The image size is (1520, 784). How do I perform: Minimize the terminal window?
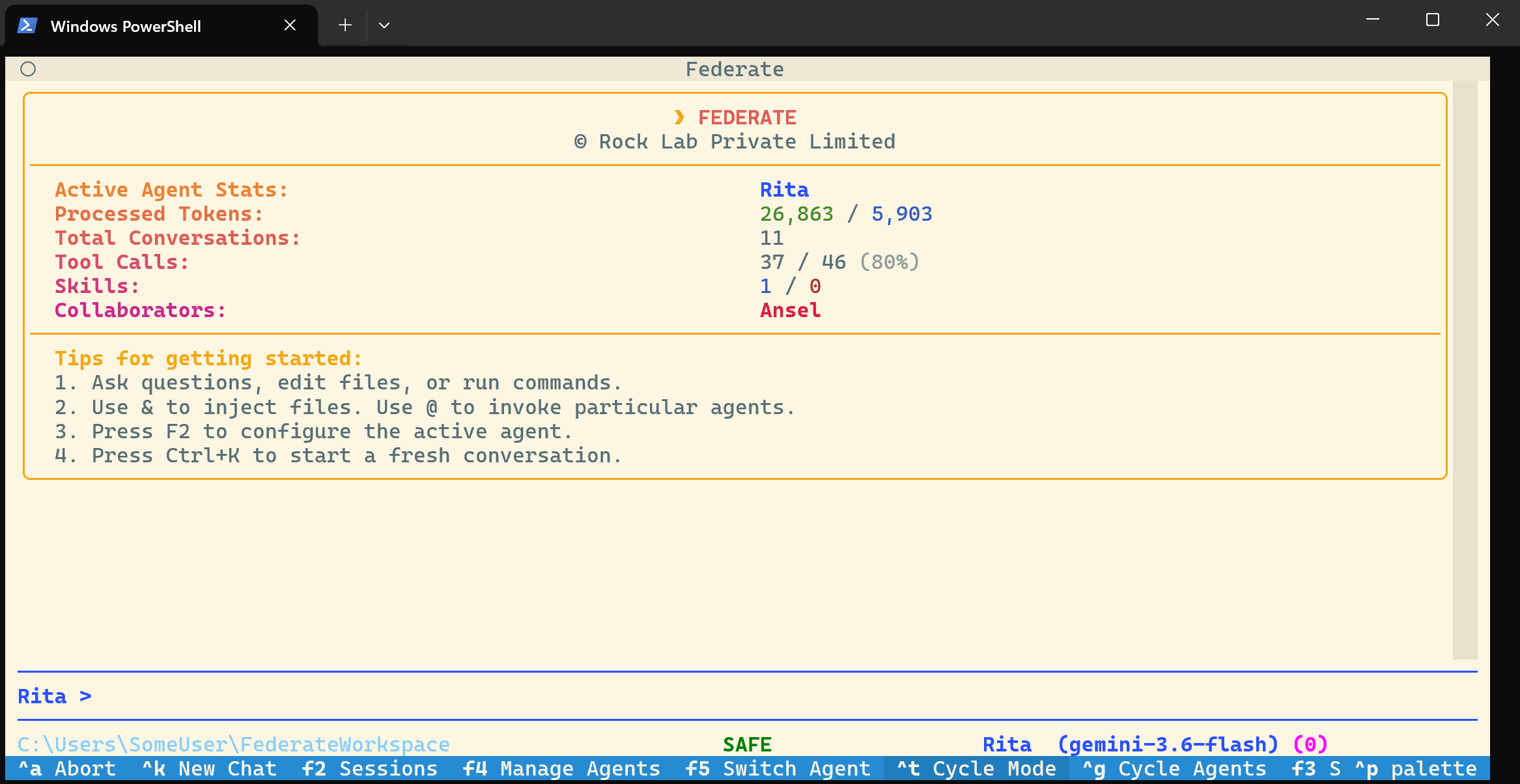pos(1373,20)
